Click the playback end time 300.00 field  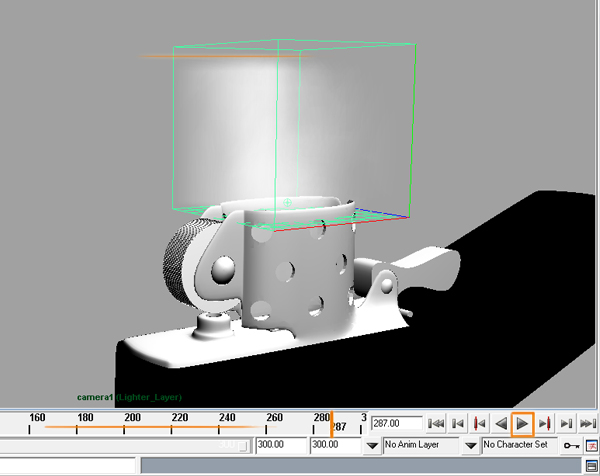click(280, 445)
